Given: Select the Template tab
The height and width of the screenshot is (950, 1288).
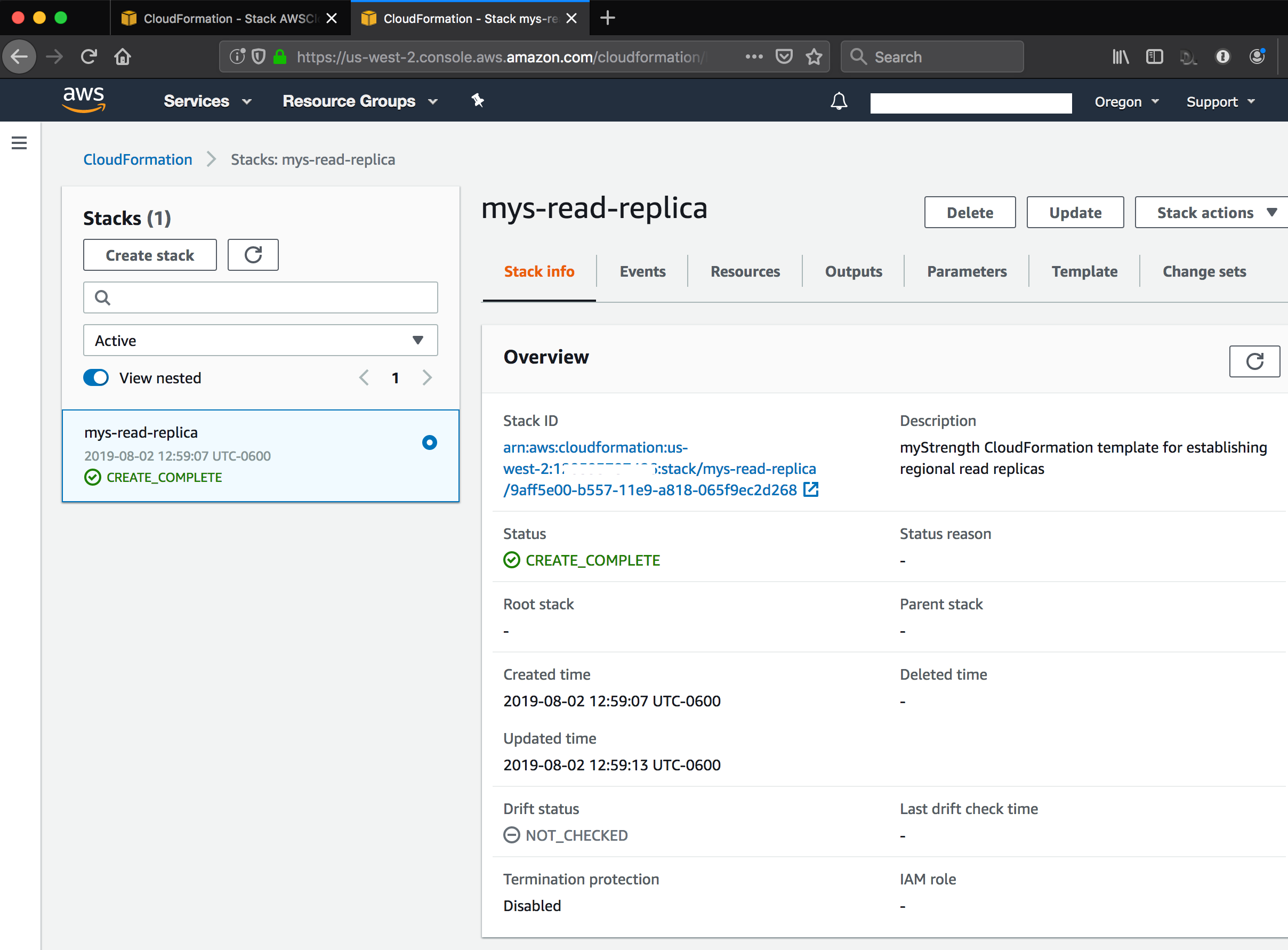Looking at the screenshot, I should tap(1086, 271).
